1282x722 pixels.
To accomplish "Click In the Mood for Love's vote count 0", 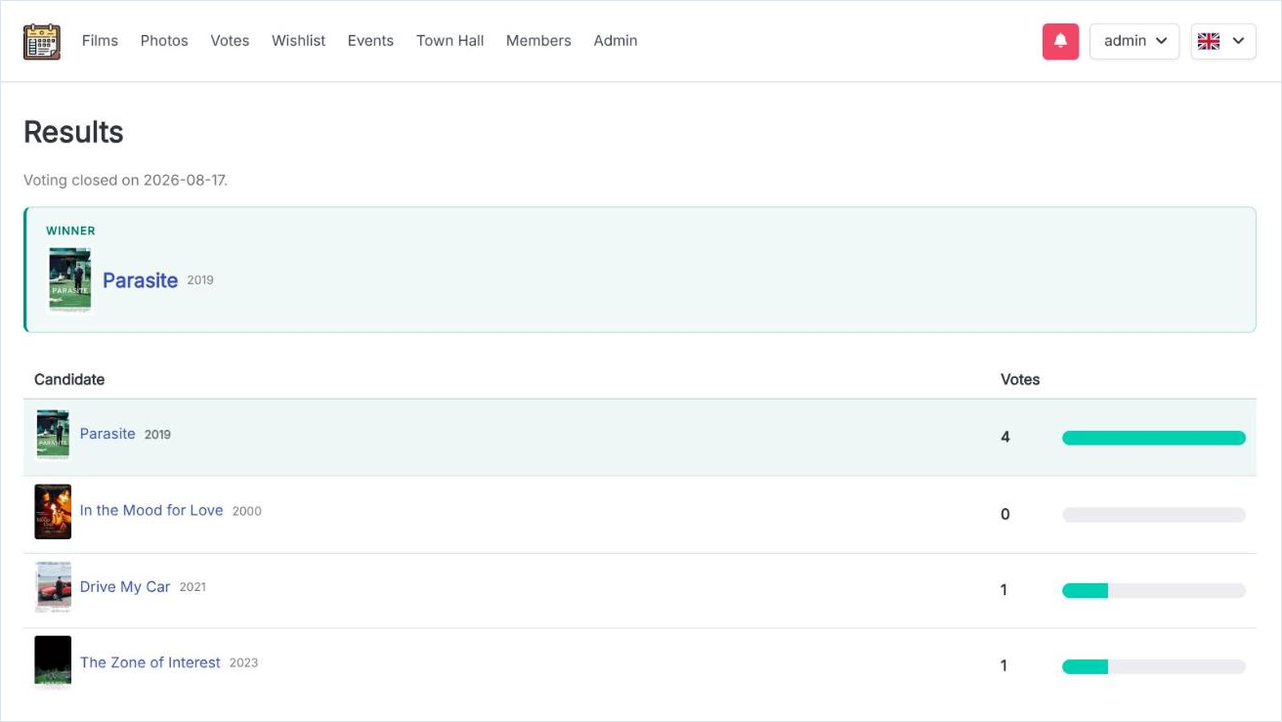I will pyautogui.click(x=1005, y=514).
